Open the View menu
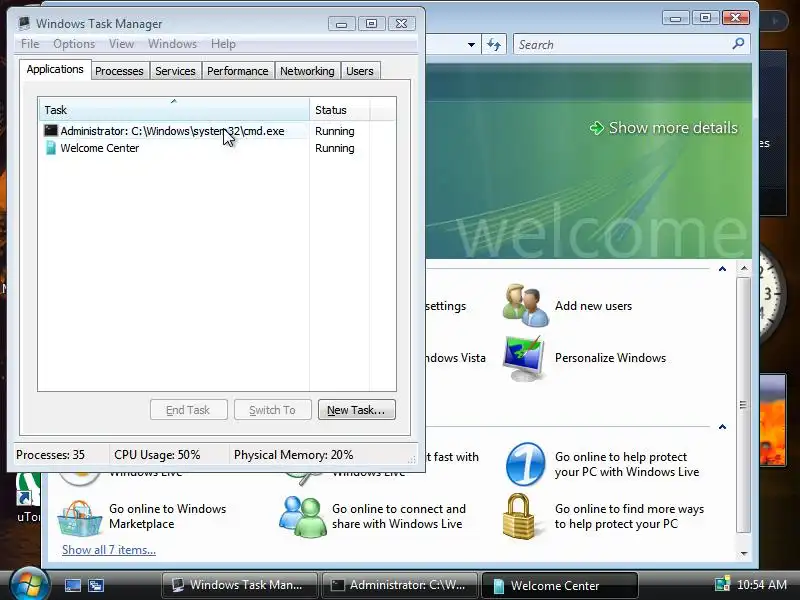Viewport: 800px width, 600px height. click(x=121, y=44)
